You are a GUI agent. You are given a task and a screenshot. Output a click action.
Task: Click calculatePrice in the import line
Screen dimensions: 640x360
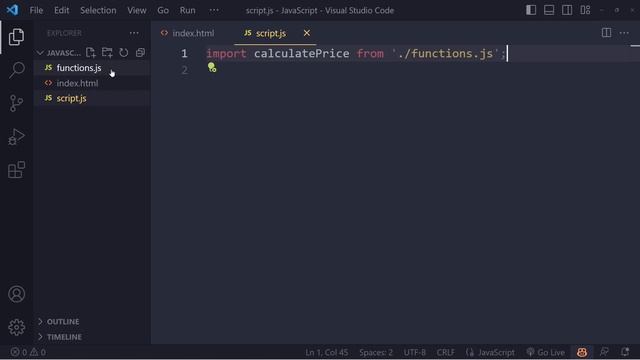[x=302, y=53]
